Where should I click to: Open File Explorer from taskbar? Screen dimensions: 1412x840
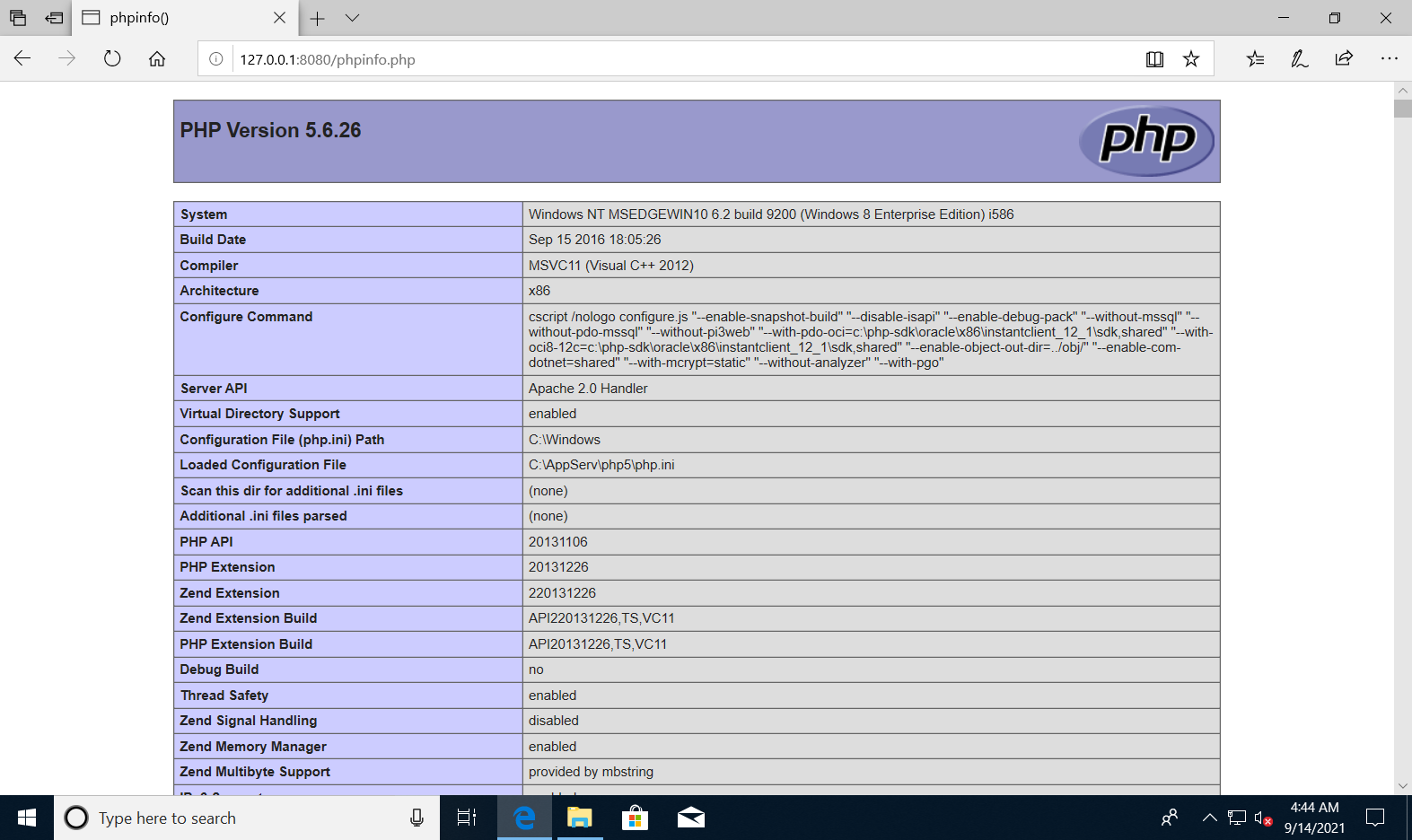[580, 818]
